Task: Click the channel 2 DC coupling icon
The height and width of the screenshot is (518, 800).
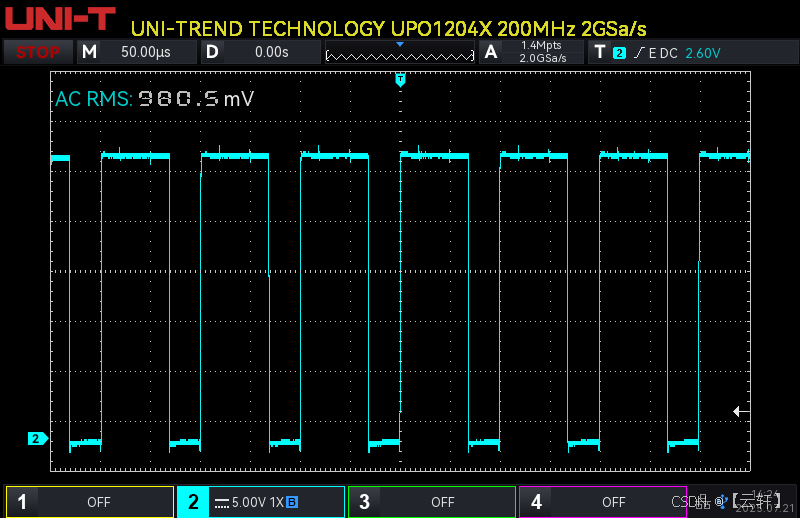Action: click(x=221, y=503)
